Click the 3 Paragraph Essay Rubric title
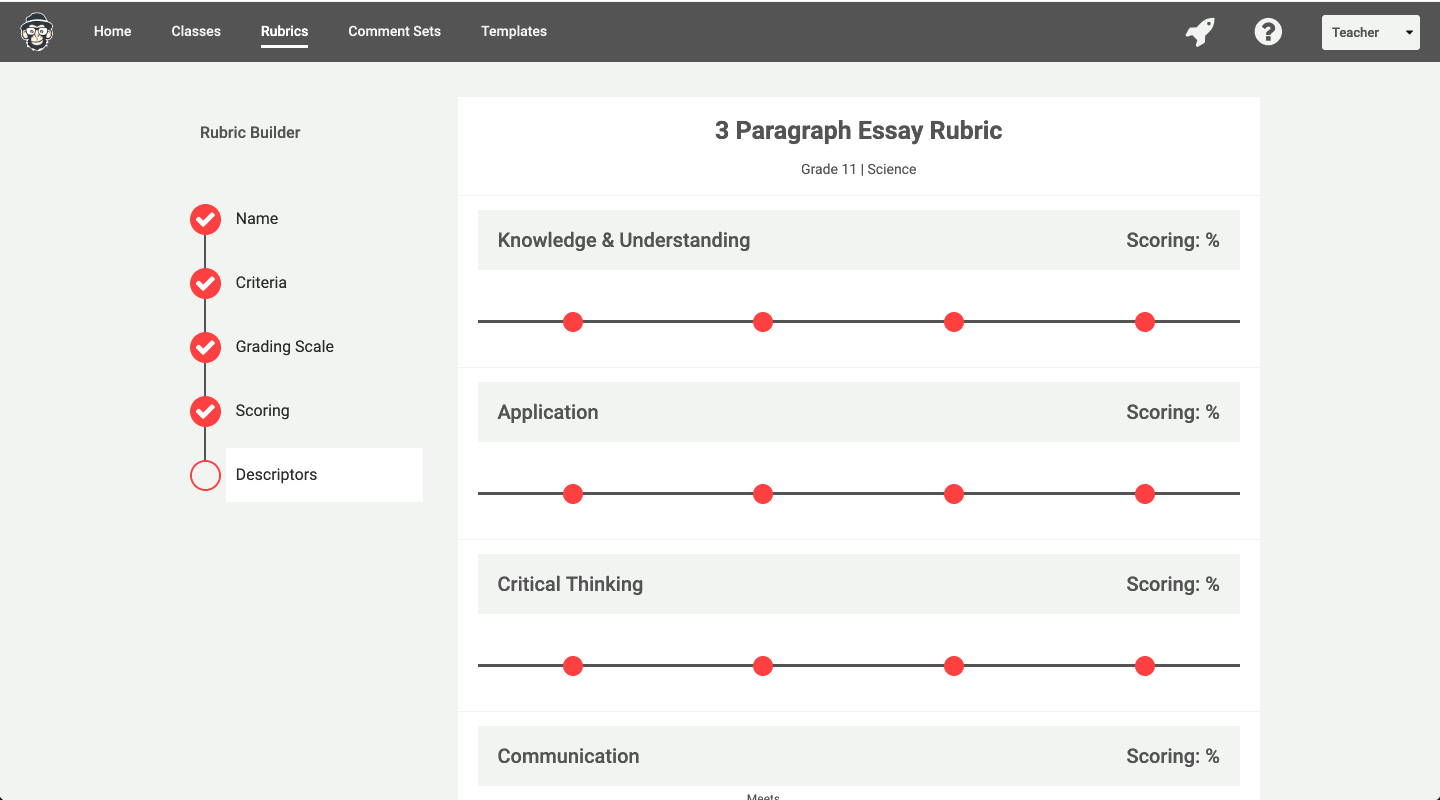 pyautogui.click(x=859, y=131)
